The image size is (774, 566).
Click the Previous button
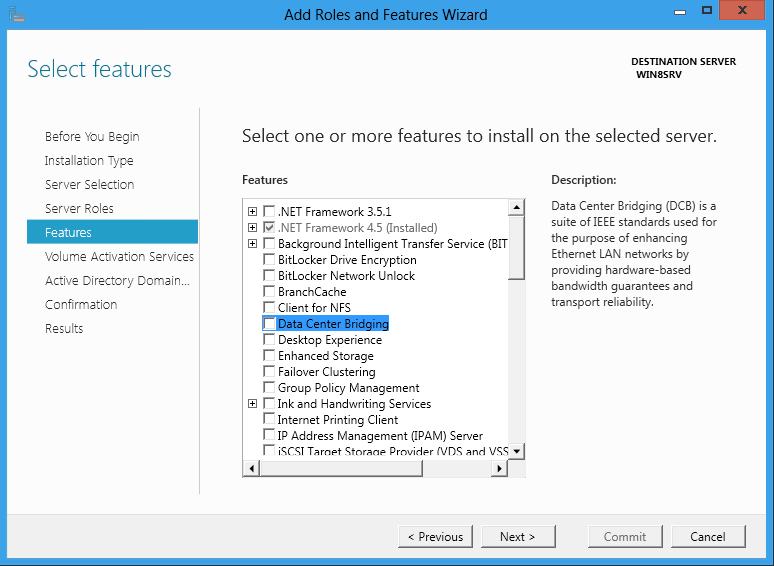tap(435, 536)
